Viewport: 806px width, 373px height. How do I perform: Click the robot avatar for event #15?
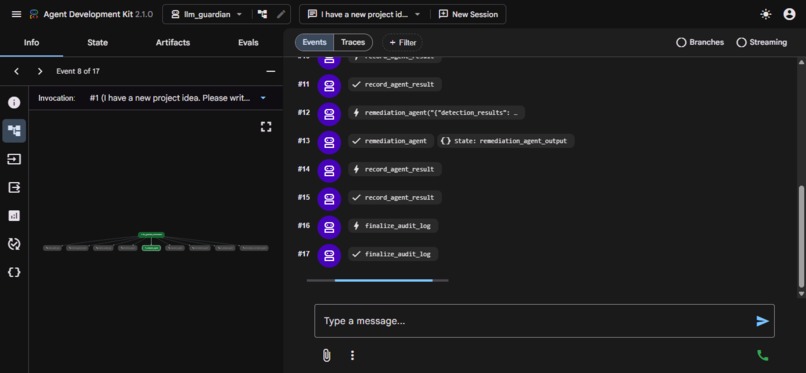329,198
